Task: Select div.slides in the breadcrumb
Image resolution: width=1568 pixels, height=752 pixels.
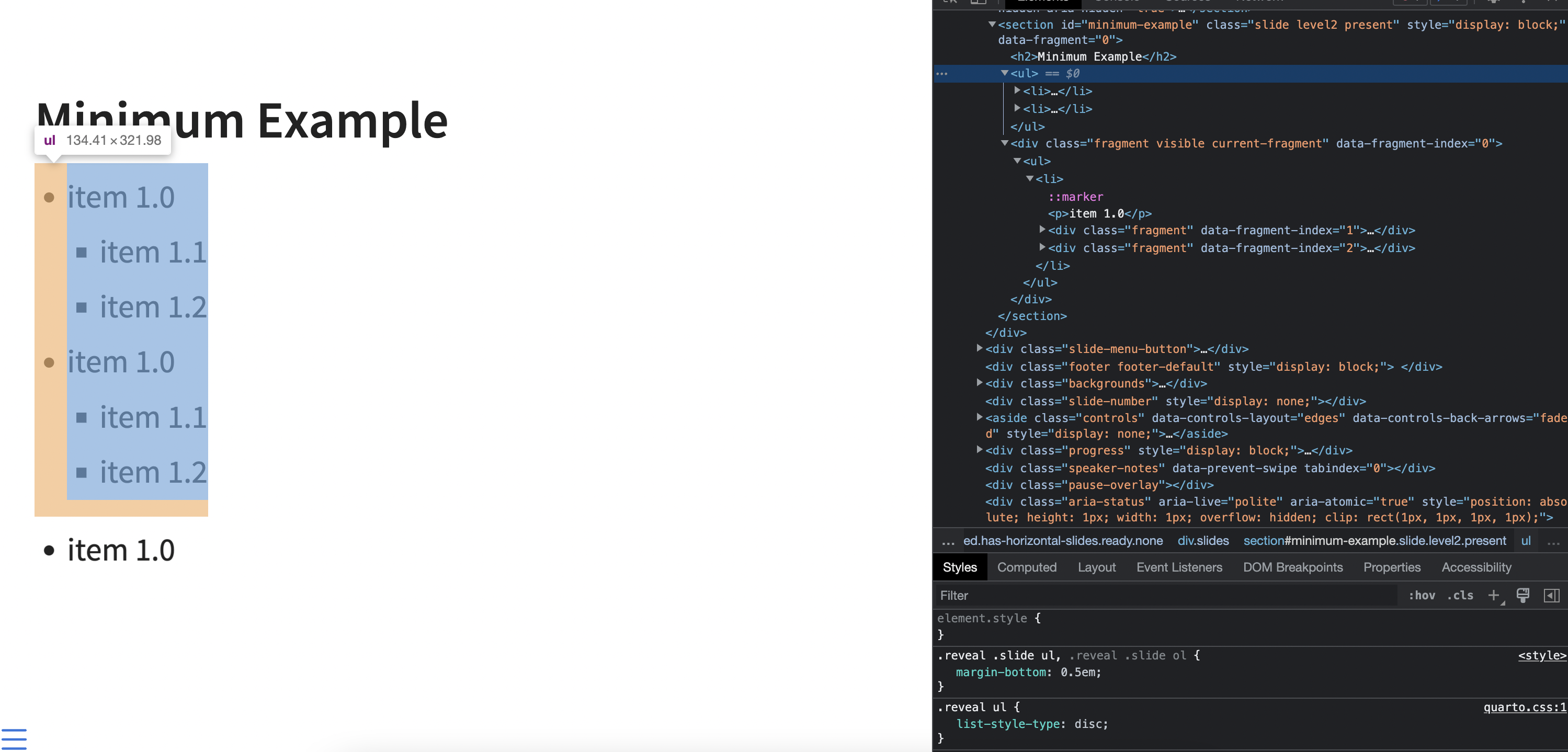Action: pos(1203,541)
